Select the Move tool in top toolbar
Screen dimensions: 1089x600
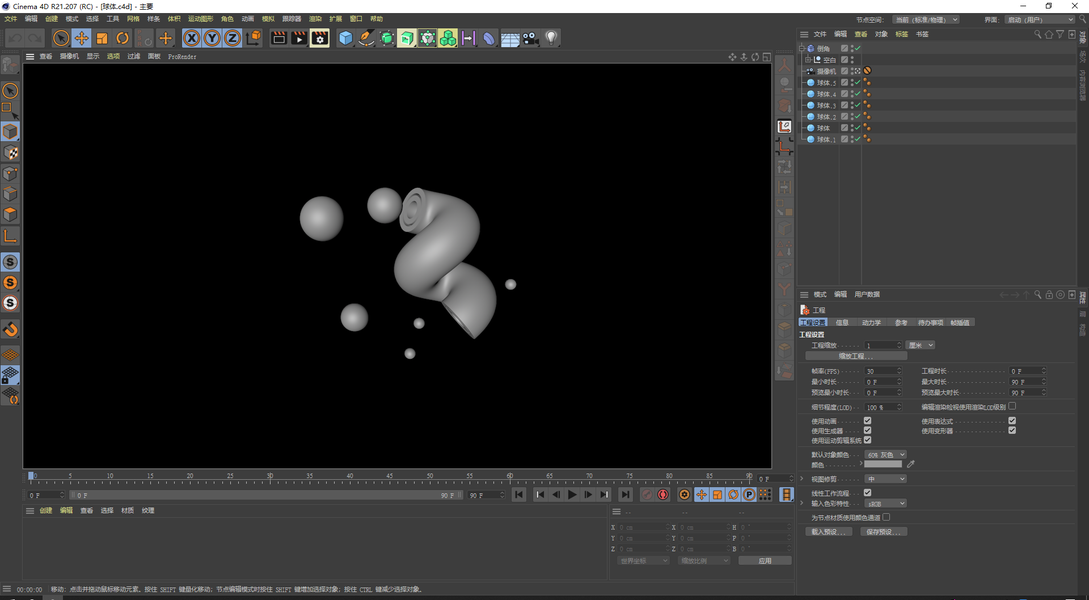pyautogui.click(x=81, y=38)
